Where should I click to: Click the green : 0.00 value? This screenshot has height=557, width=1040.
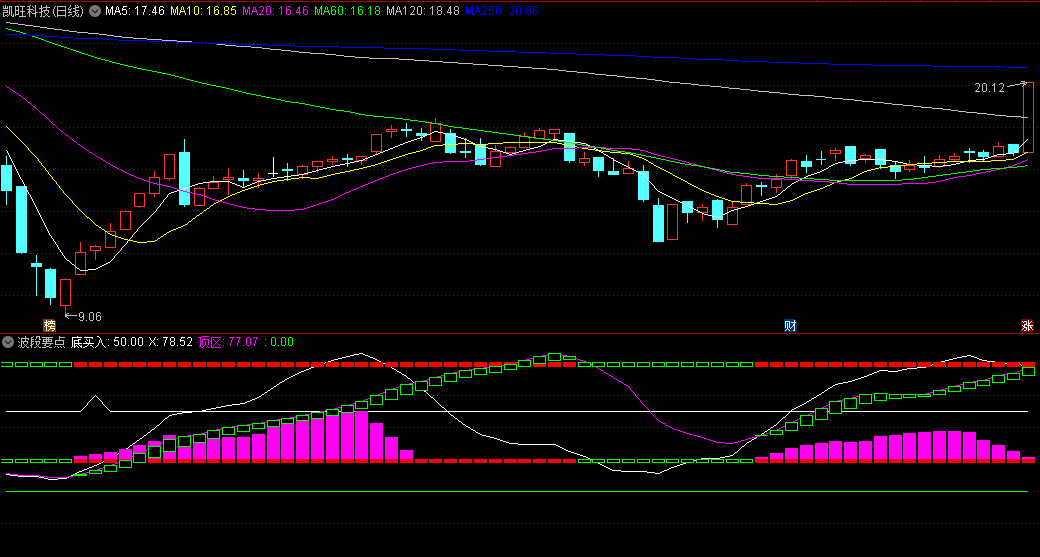click(x=279, y=342)
